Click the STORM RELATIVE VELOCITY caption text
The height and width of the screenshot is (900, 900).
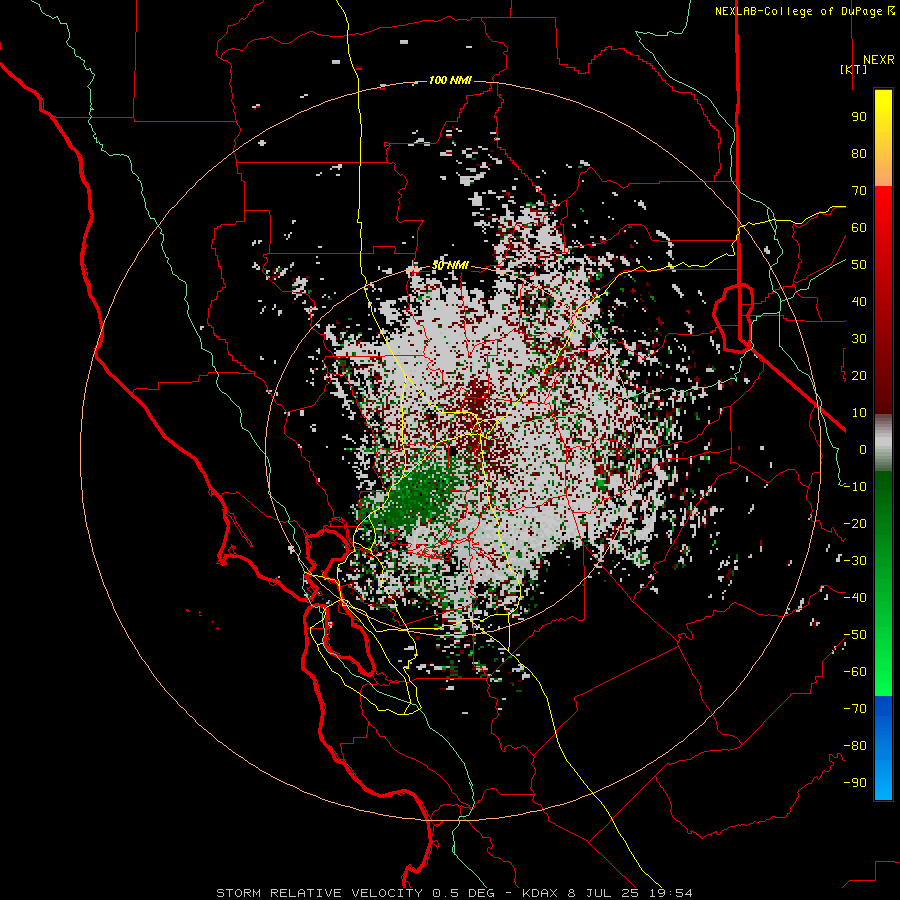click(x=320, y=893)
